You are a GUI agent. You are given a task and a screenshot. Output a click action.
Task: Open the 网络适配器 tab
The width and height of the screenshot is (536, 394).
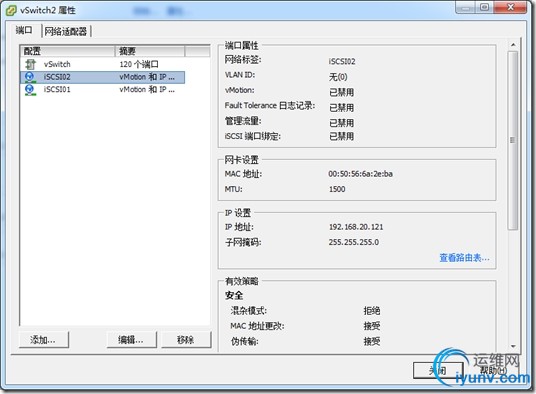coord(66,31)
